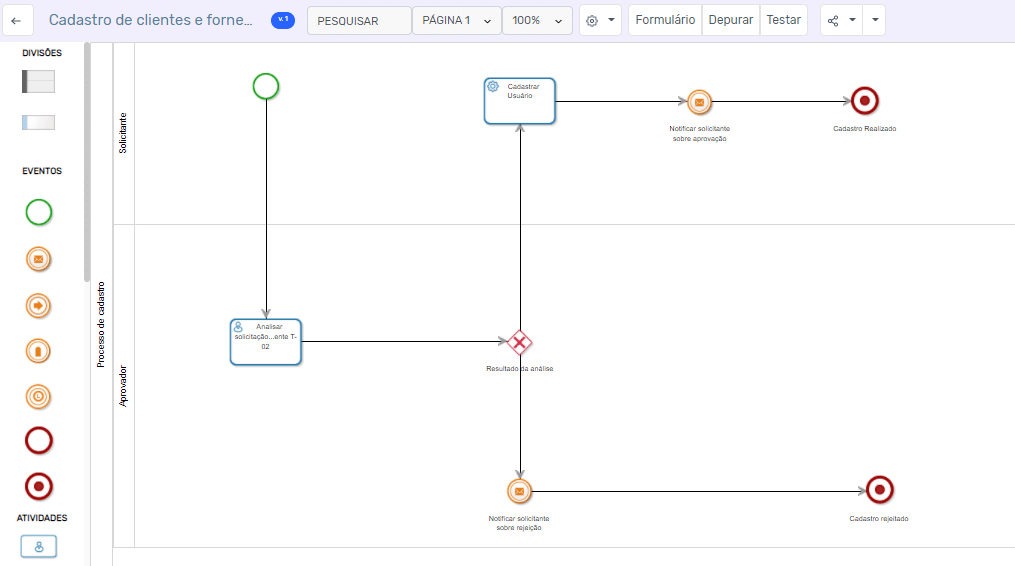Select the pool division shape in palette
This screenshot has width=1015, height=566.
point(38,82)
